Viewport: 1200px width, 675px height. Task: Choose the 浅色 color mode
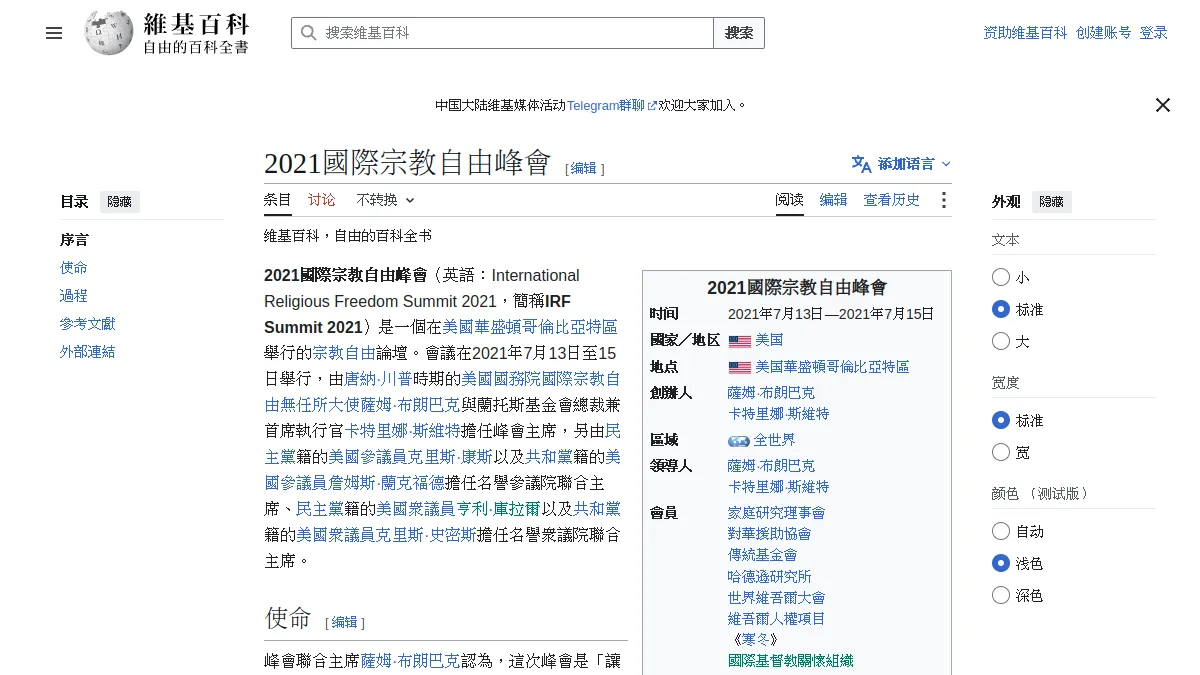pos(1001,563)
